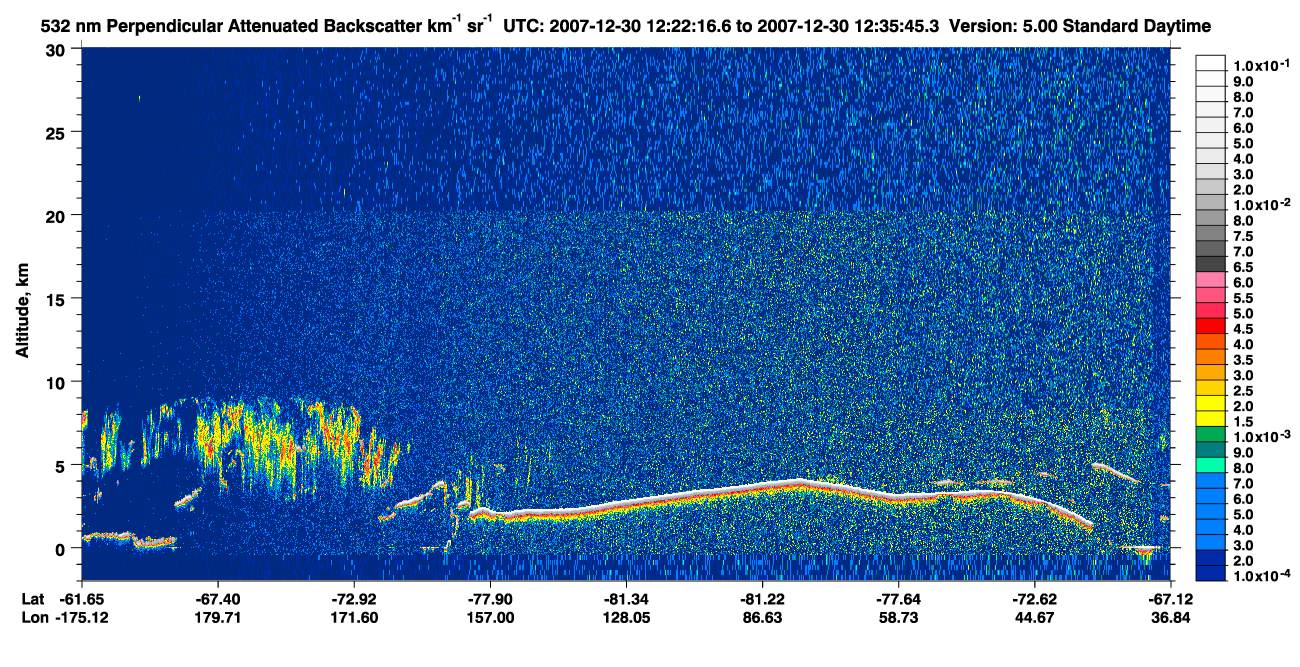Click the longitude value 36.84
The width and height of the screenshot is (1300, 667).
[1171, 618]
